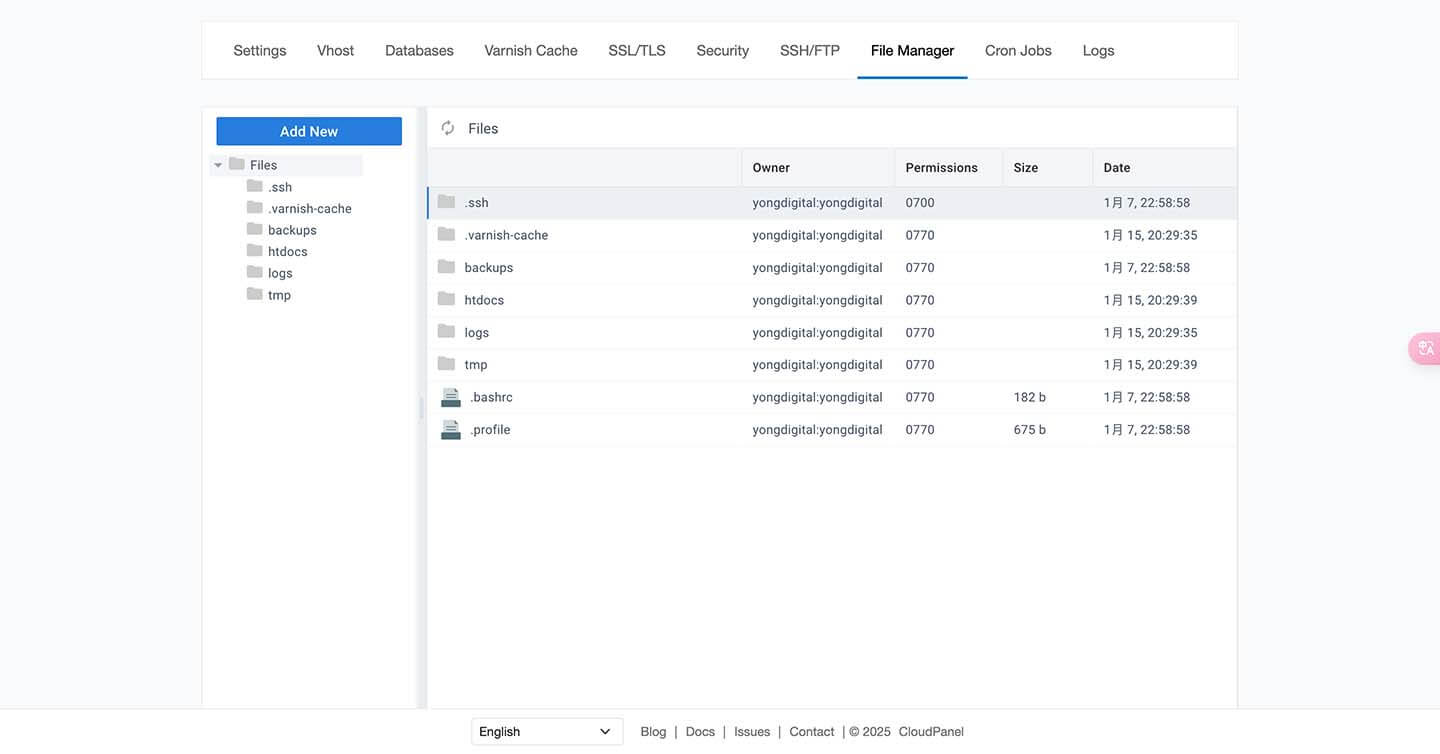Click the owner cell of the logs row
The height and width of the screenshot is (754, 1440).
pyautogui.click(x=818, y=333)
